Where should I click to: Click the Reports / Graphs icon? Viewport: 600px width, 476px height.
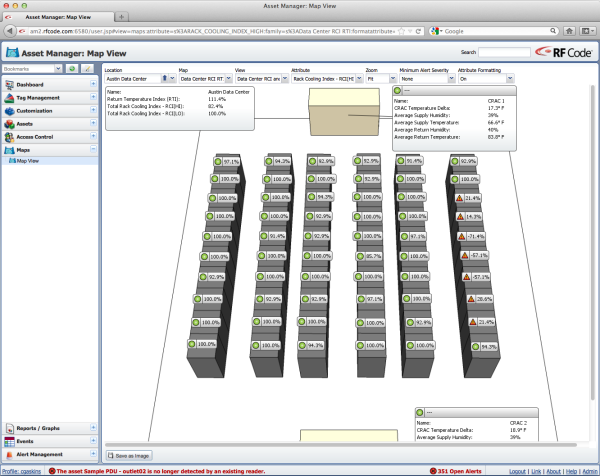tap(9, 428)
